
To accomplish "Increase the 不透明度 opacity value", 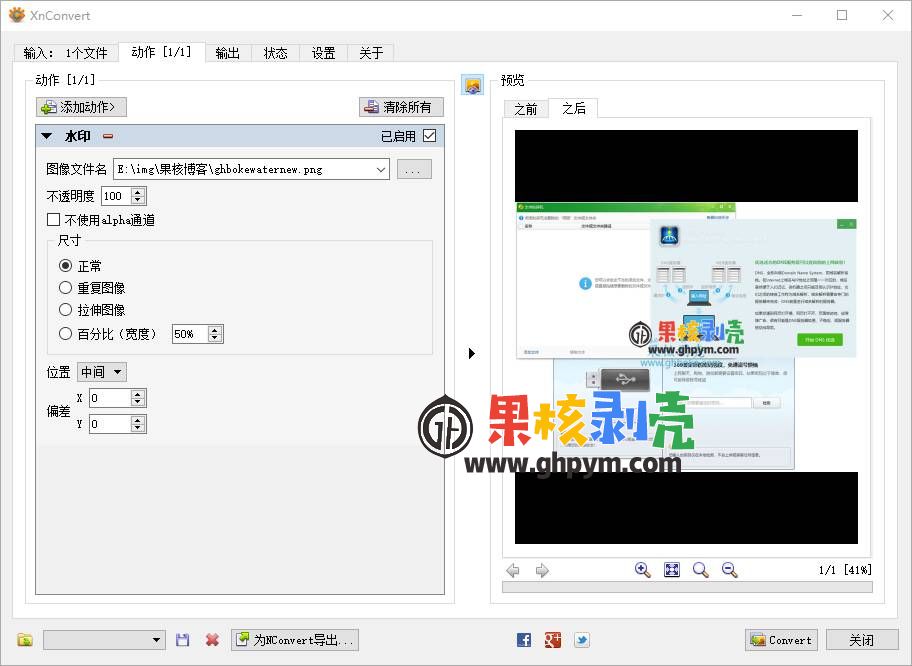I will [x=138, y=193].
